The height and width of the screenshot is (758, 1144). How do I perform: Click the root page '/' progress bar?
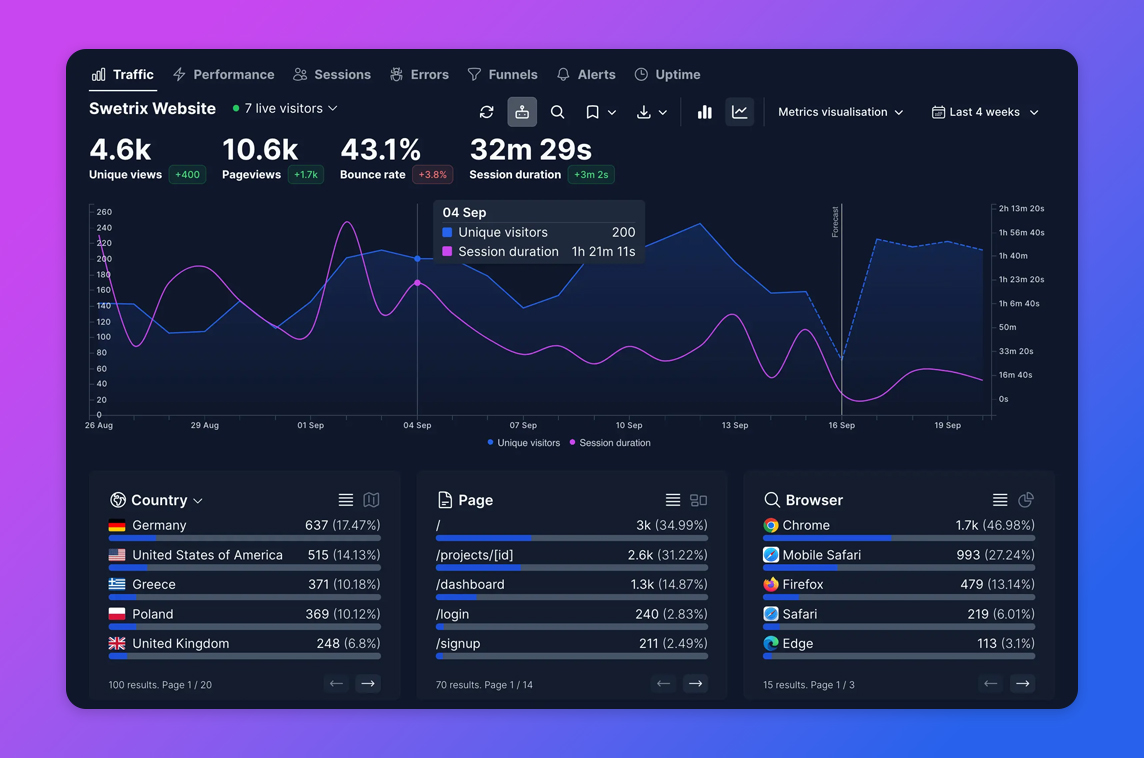(x=571, y=538)
